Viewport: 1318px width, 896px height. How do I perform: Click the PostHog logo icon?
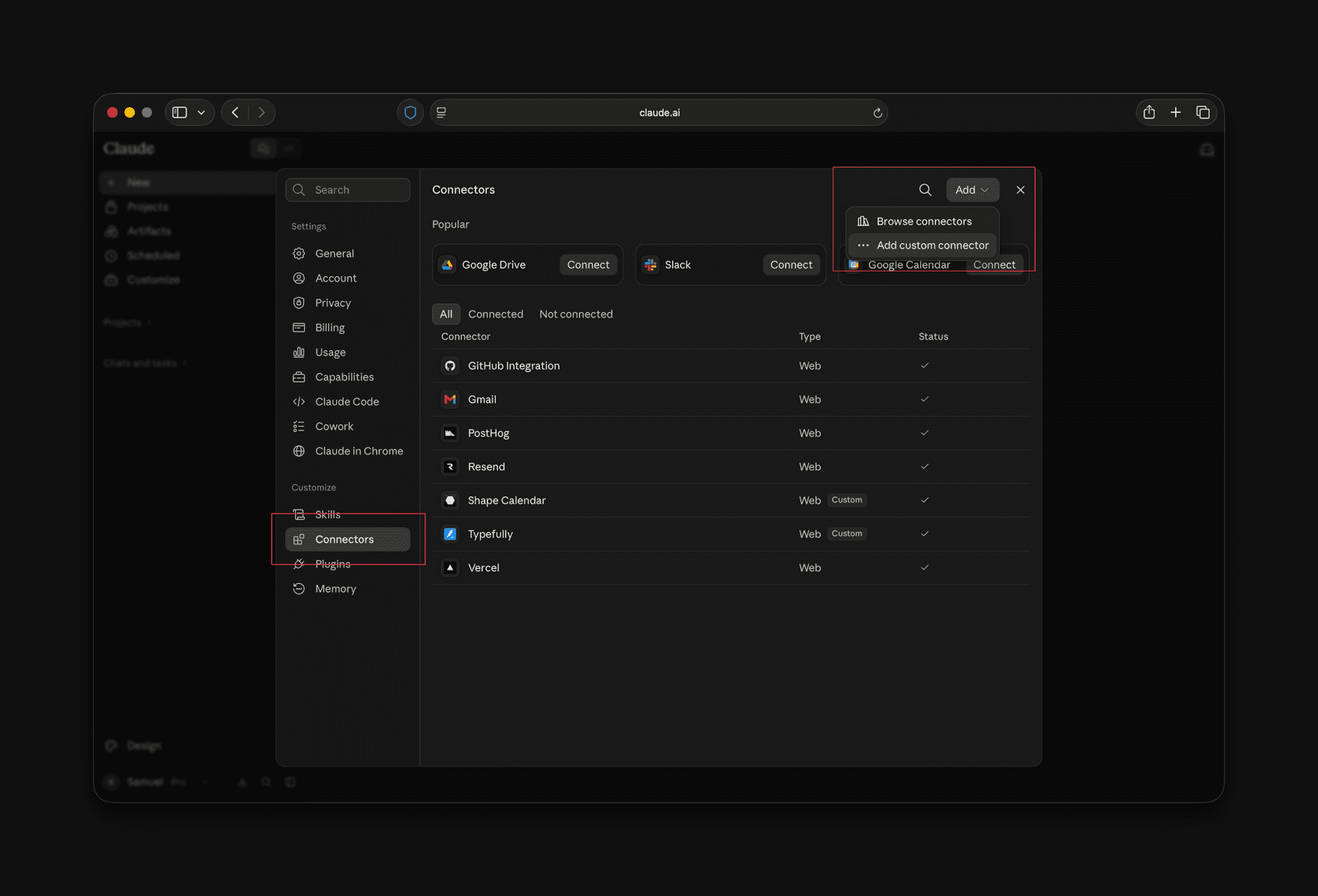[x=450, y=433]
